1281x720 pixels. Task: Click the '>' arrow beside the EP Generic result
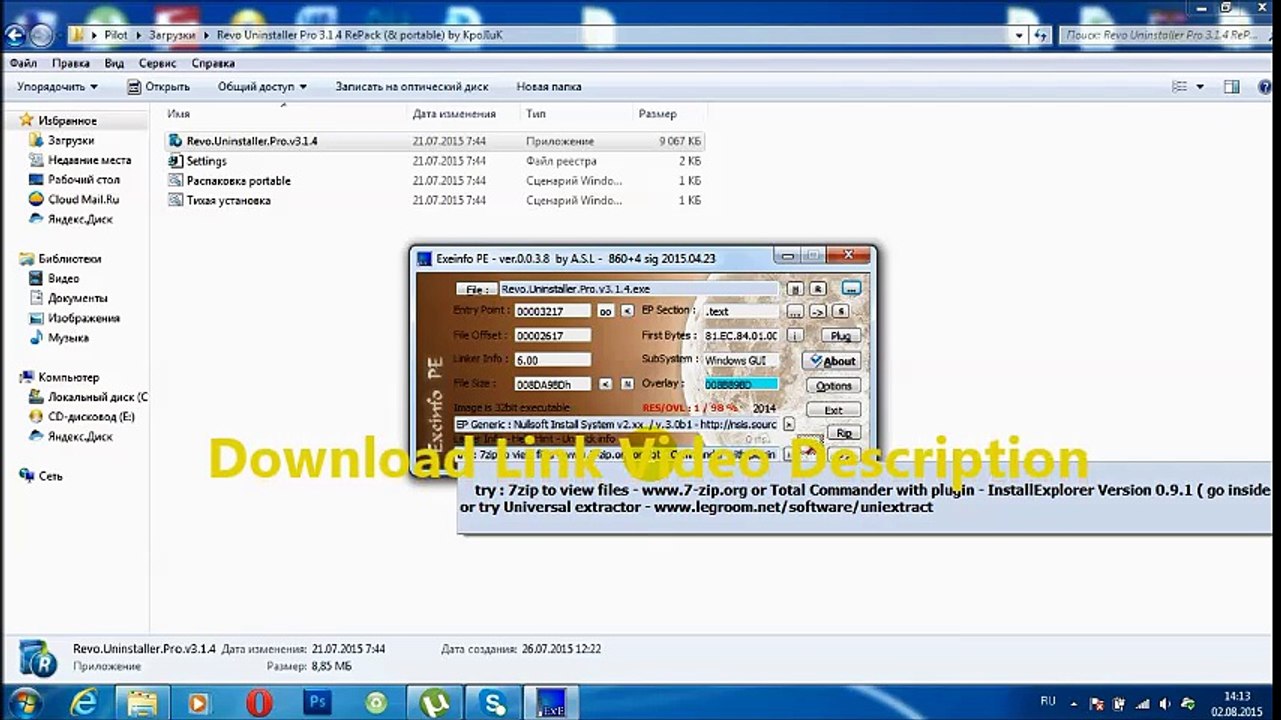pyautogui.click(x=789, y=424)
